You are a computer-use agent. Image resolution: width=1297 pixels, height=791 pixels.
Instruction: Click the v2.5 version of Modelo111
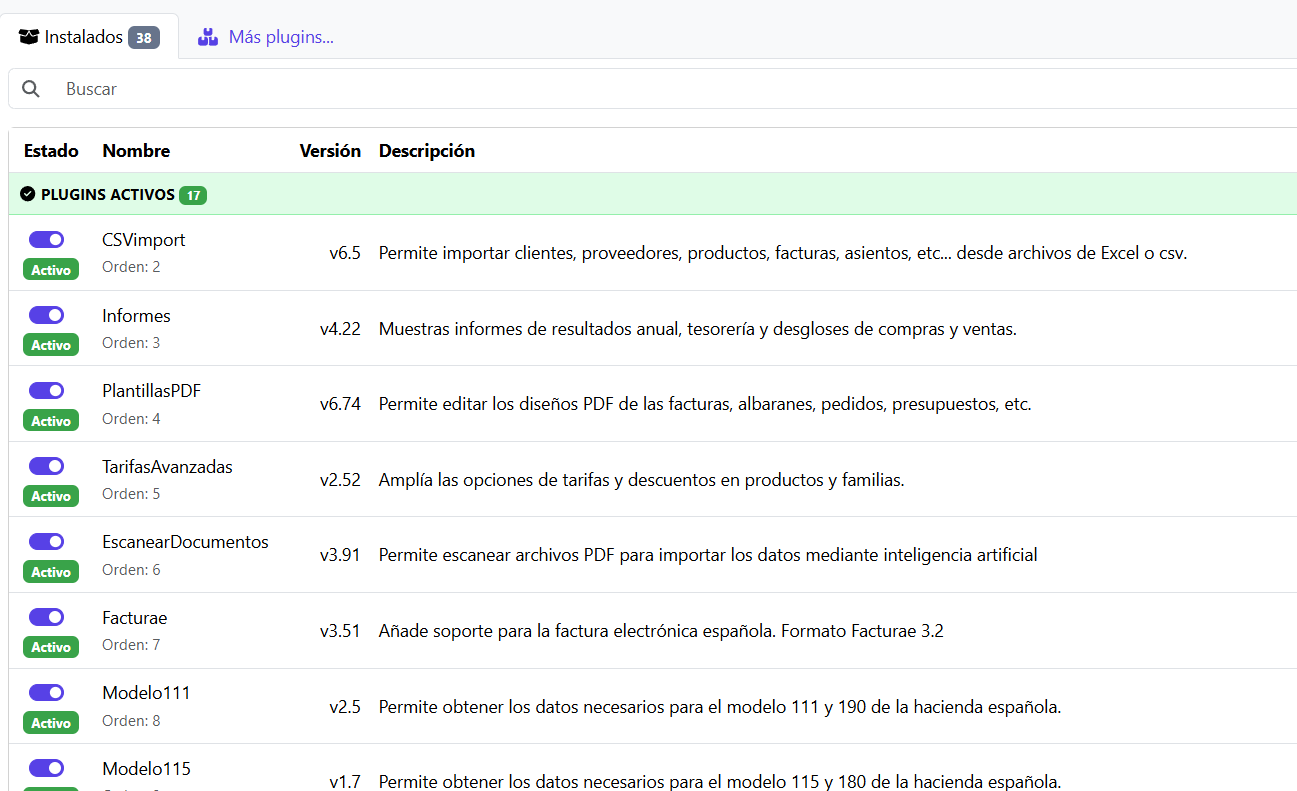coord(345,707)
